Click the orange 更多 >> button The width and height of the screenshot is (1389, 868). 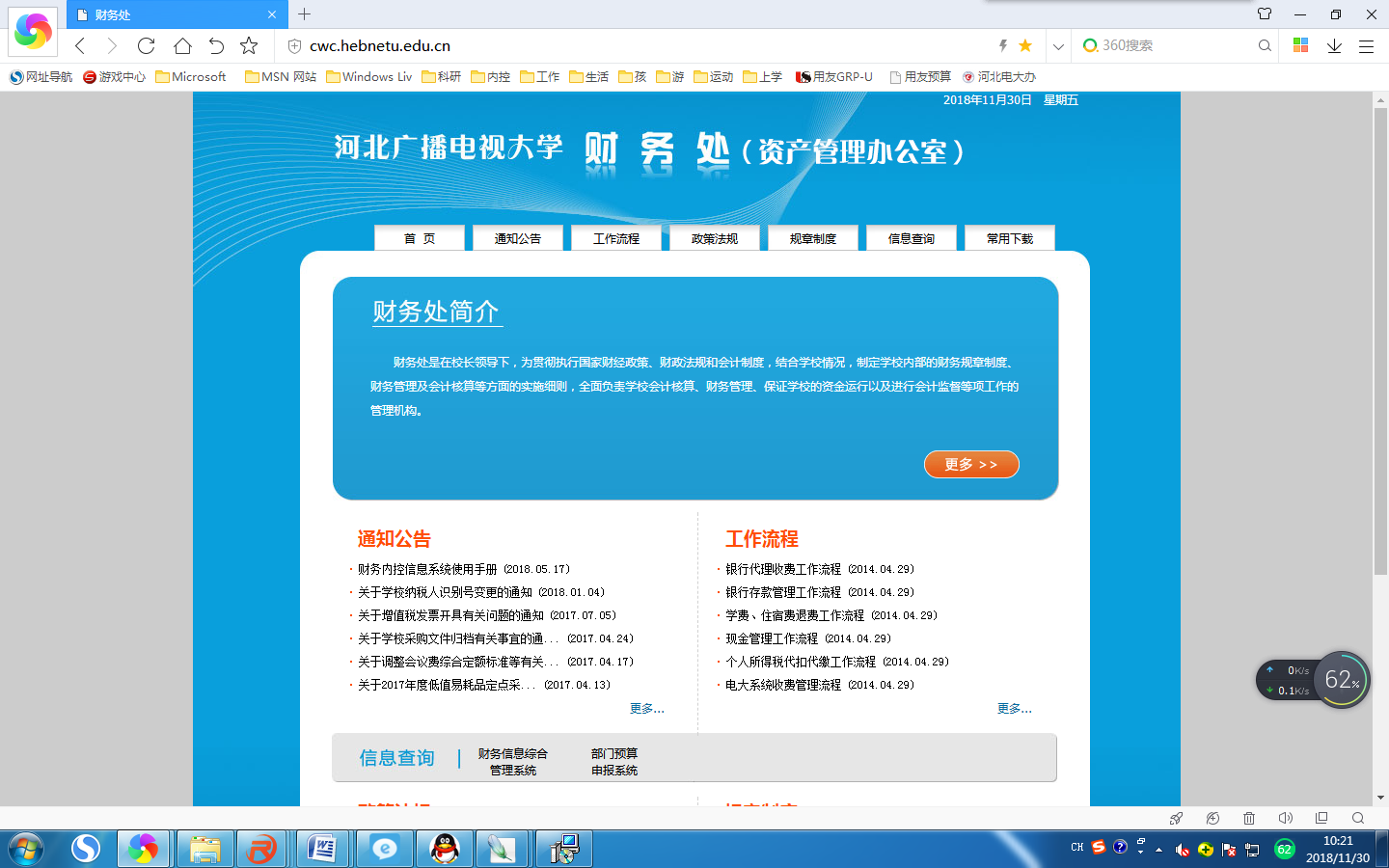tap(971, 464)
